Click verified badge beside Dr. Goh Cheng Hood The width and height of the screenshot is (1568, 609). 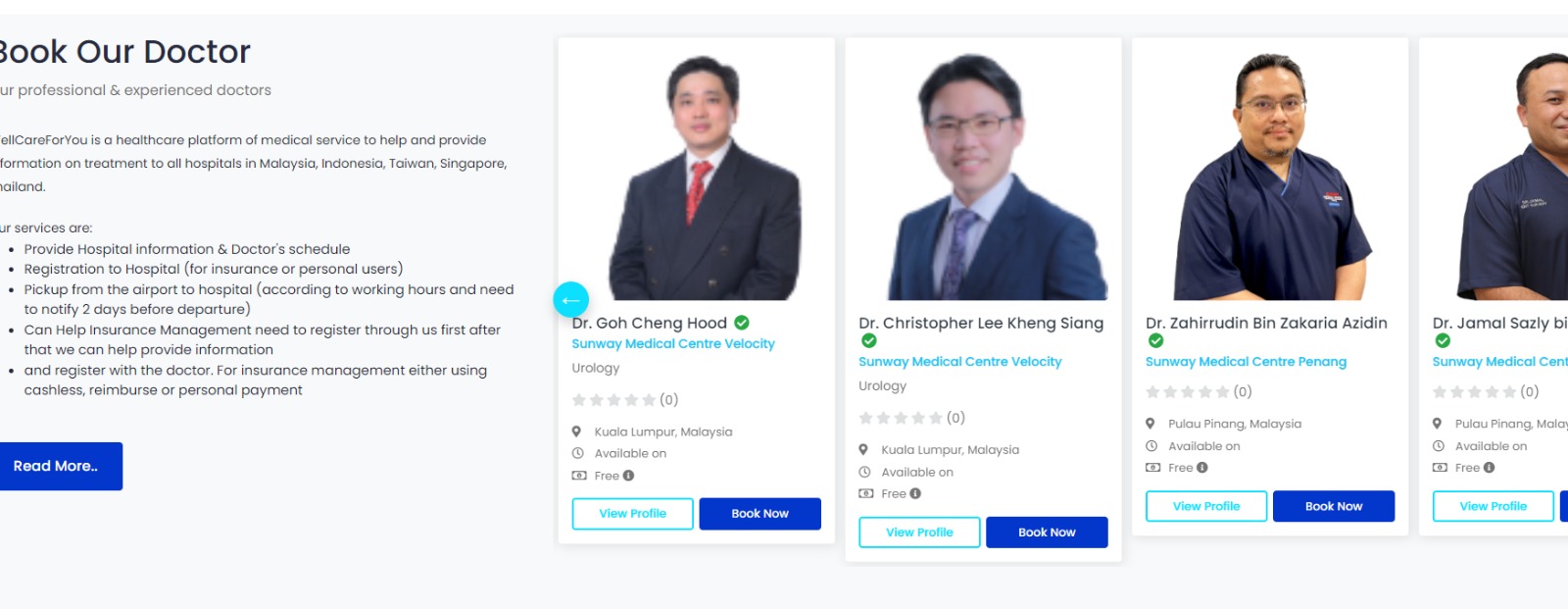coord(742,323)
